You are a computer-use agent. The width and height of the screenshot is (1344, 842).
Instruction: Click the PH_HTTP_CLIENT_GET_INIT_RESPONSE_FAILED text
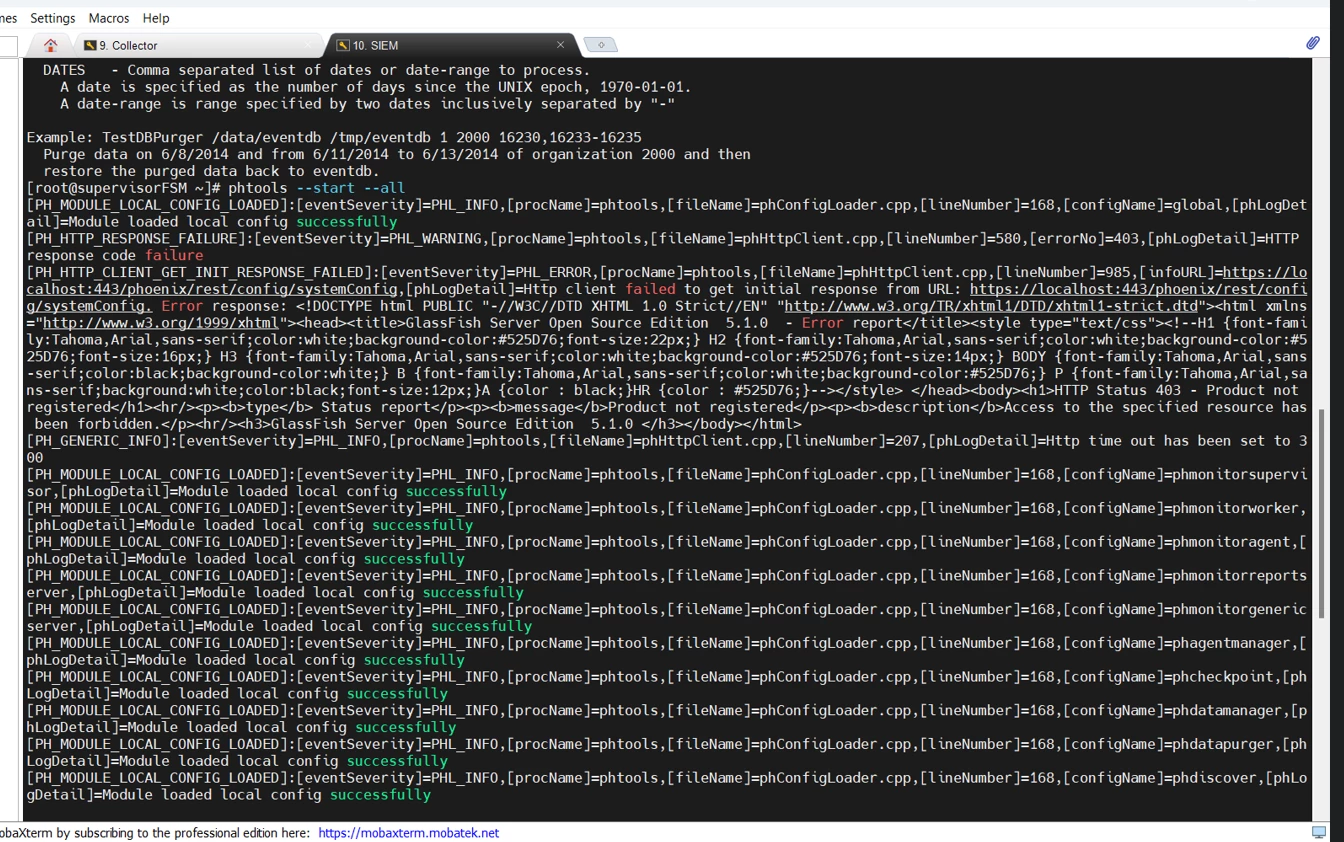click(x=195, y=272)
